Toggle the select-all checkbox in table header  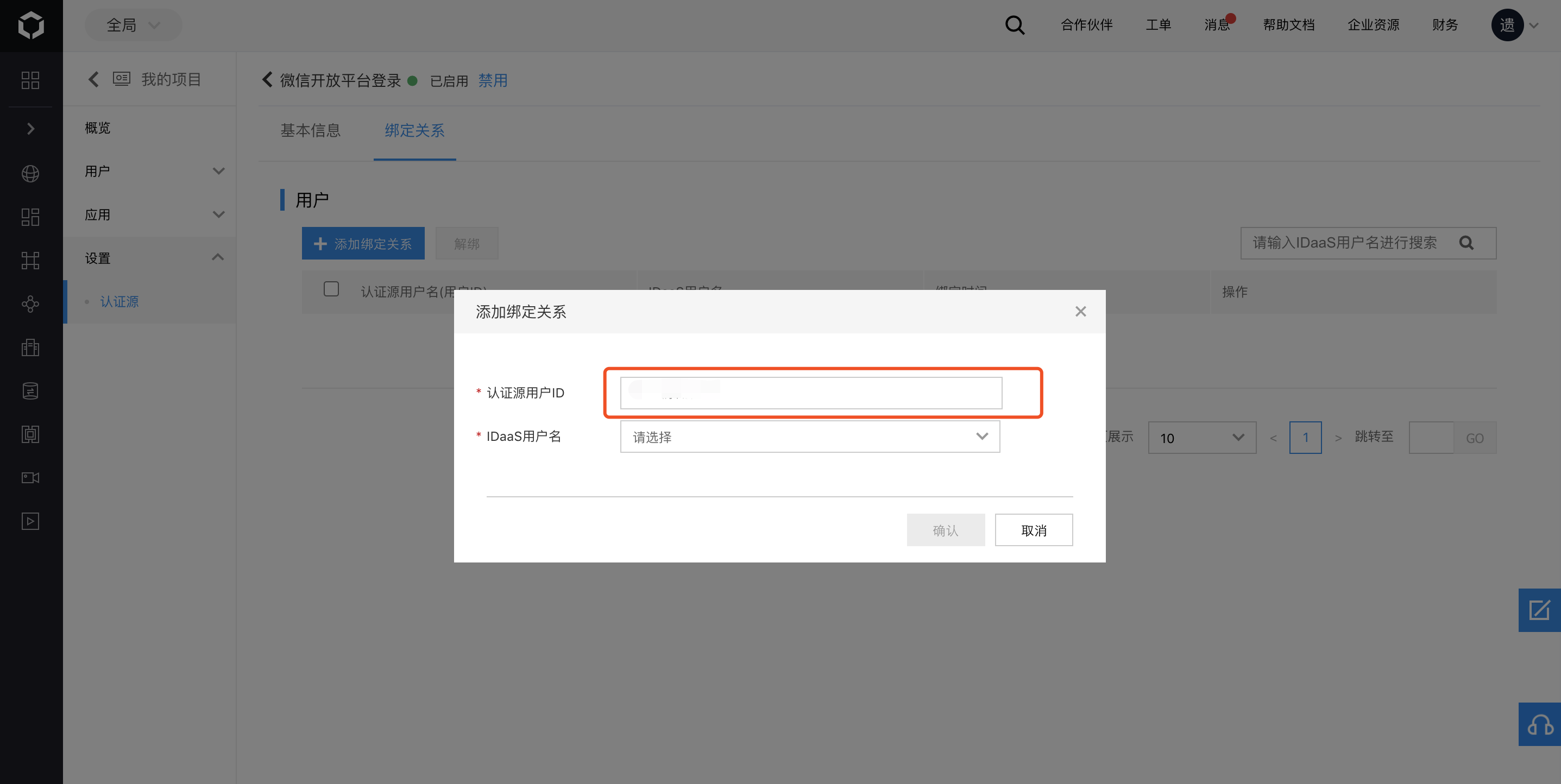pyautogui.click(x=331, y=289)
